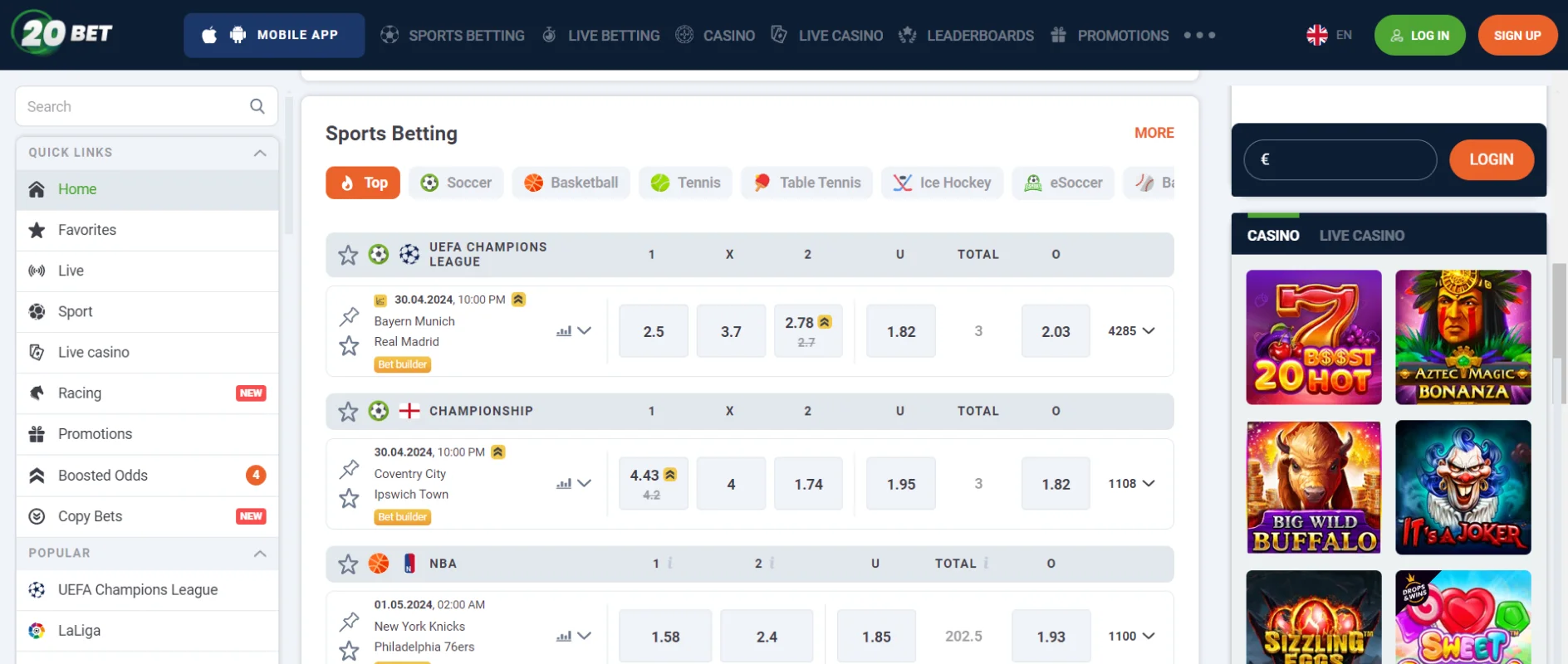The height and width of the screenshot is (664, 1568).
Task: Click the 2.5 odds for Bayern Munich win
Action: point(654,331)
